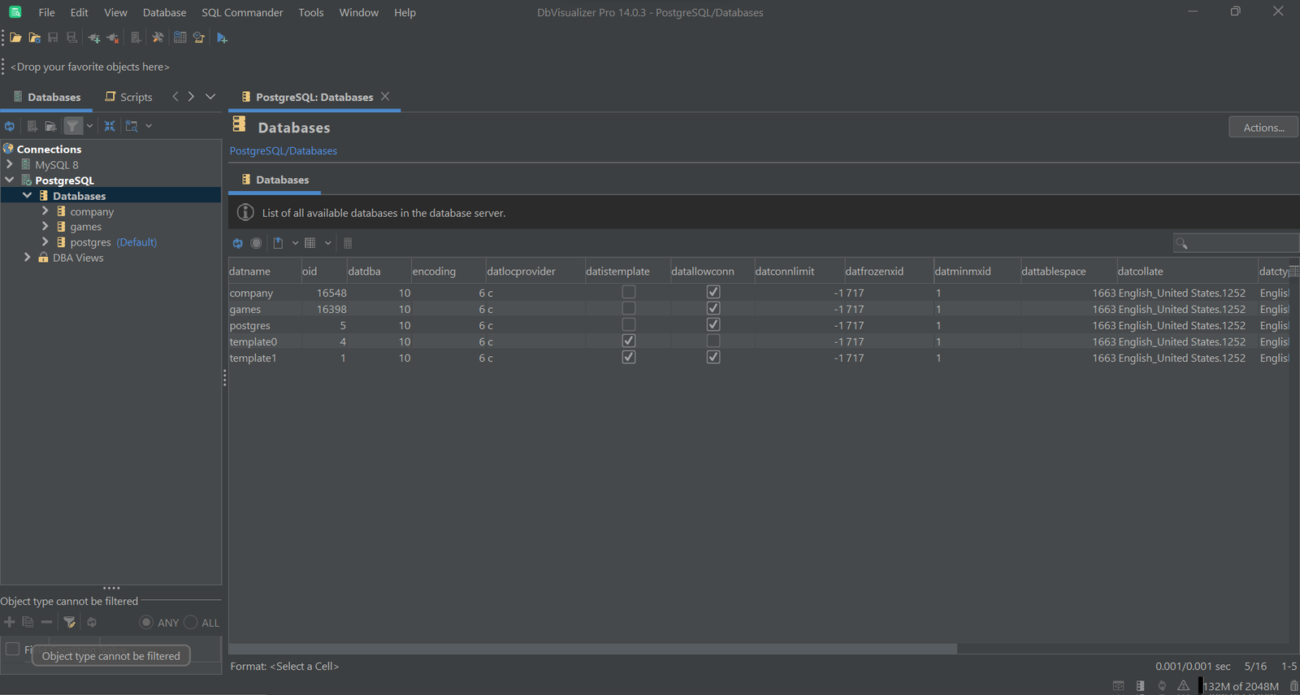Image resolution: width=1300 pixels, height=695 pixels.
Task: Click the search field above the table
Action: pos(1240,242)
